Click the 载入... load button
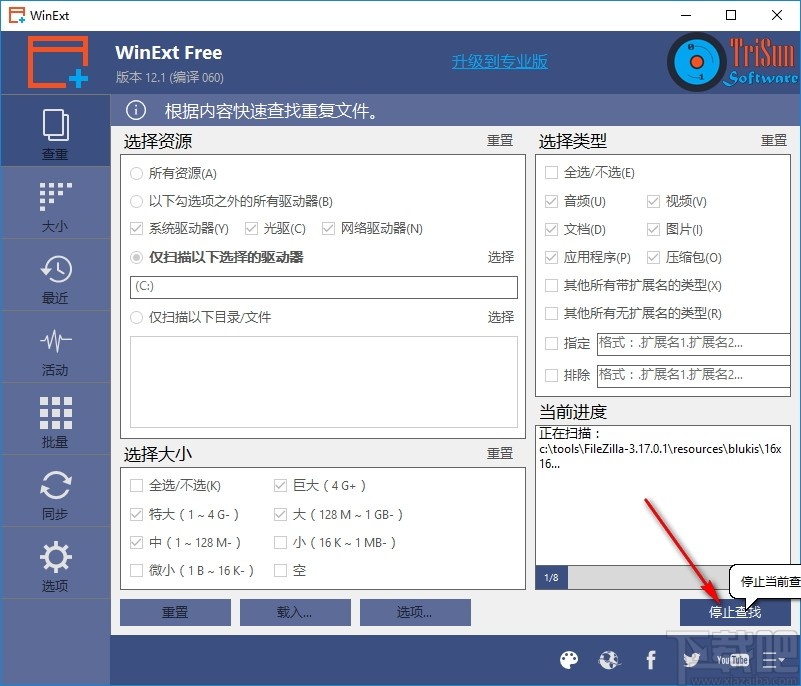 295,611
